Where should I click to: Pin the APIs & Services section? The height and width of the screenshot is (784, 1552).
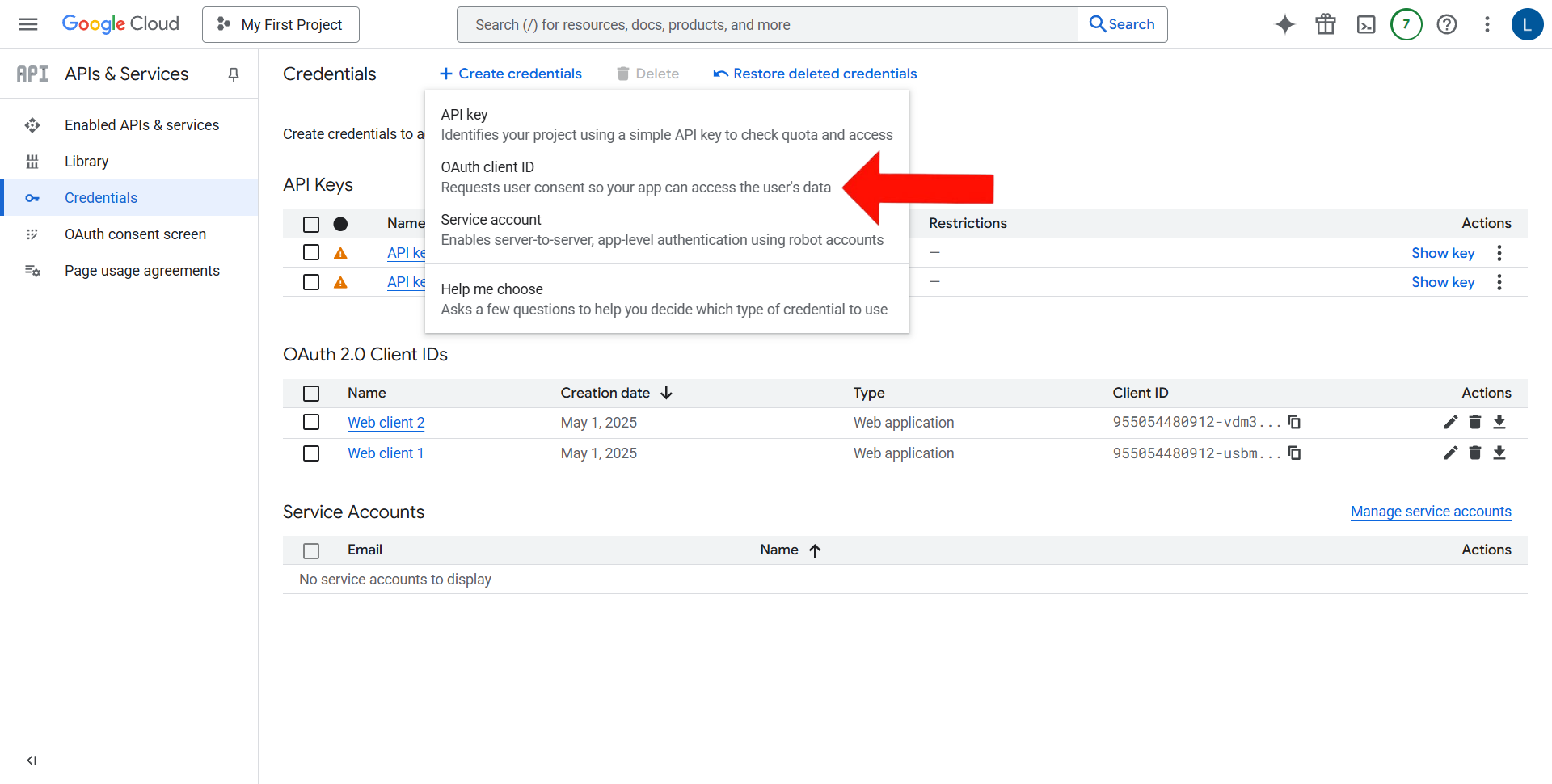click(234, 74)
